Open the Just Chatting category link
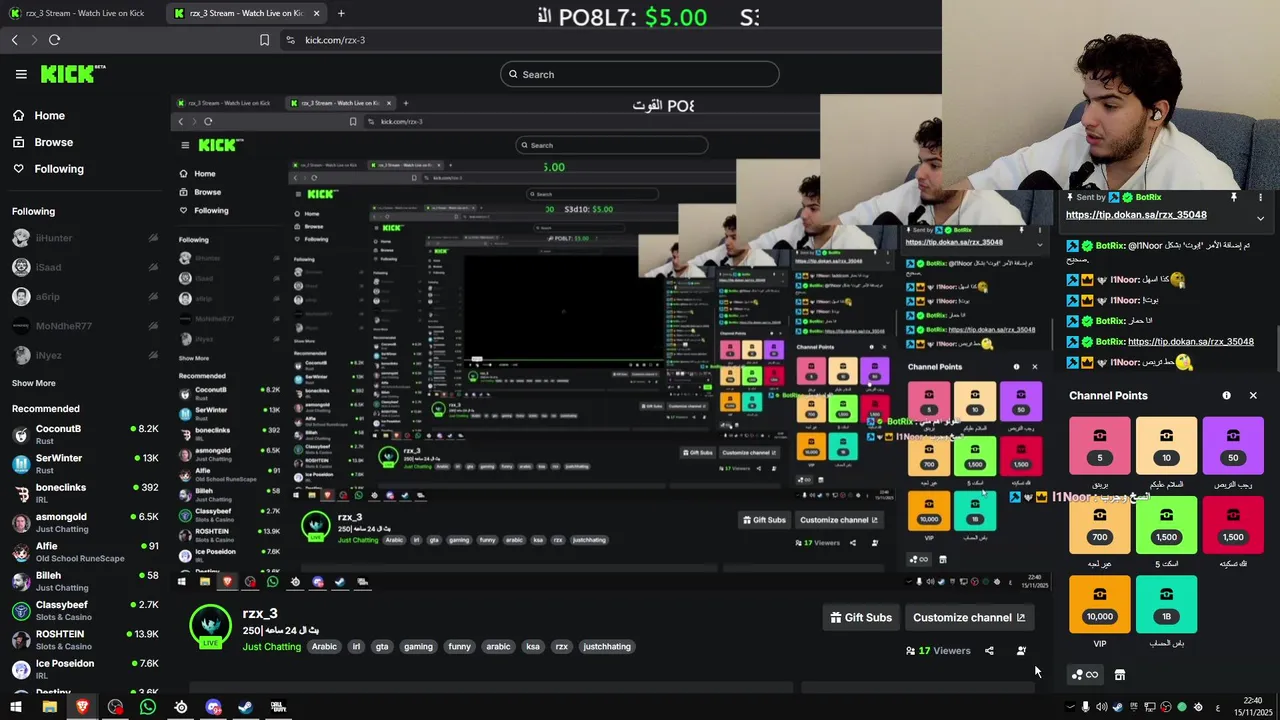Screen dimensions: 1280x720 coord(271,647)
